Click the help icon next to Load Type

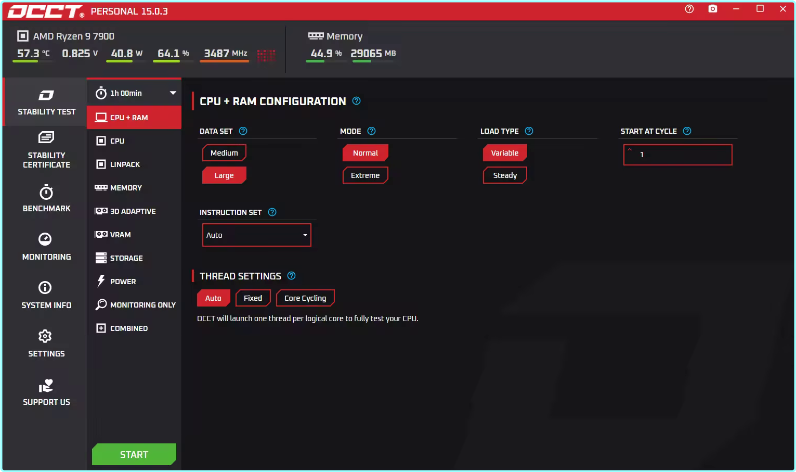click(x=529, y=131)
